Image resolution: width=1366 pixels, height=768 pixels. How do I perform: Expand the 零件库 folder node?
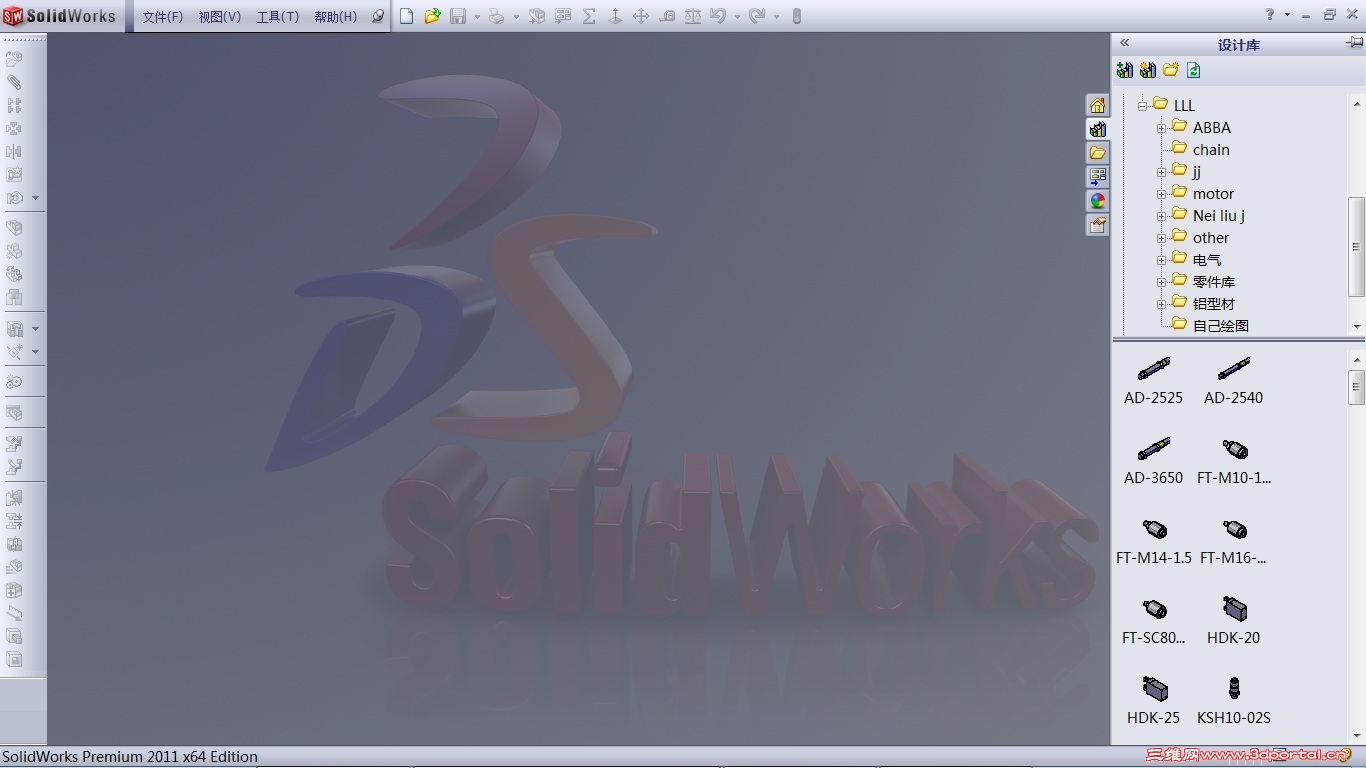(1161, 282)
